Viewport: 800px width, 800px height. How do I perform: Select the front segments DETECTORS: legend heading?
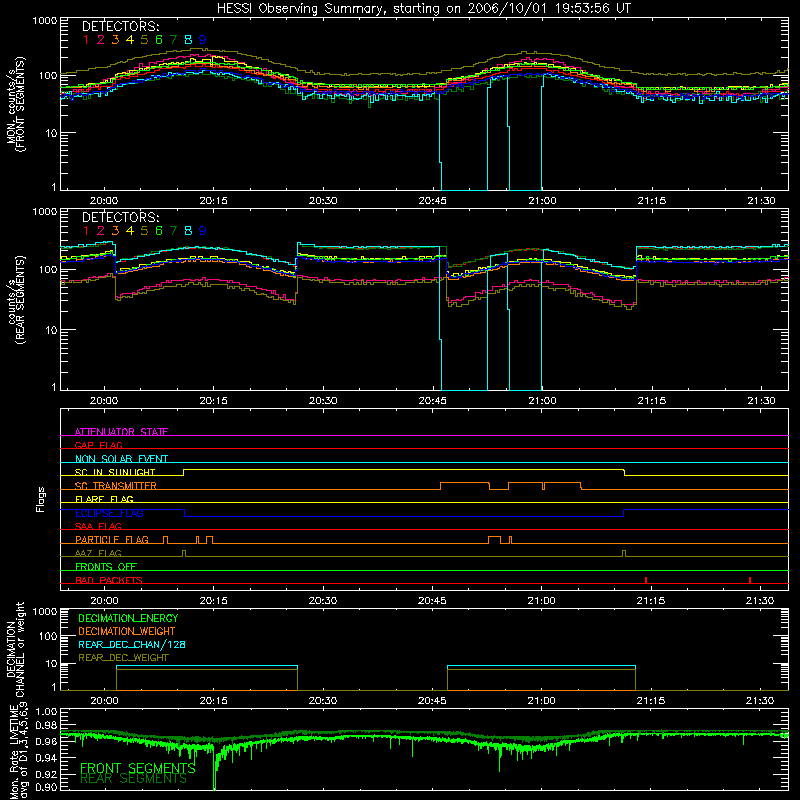click(x=120, y=27)
